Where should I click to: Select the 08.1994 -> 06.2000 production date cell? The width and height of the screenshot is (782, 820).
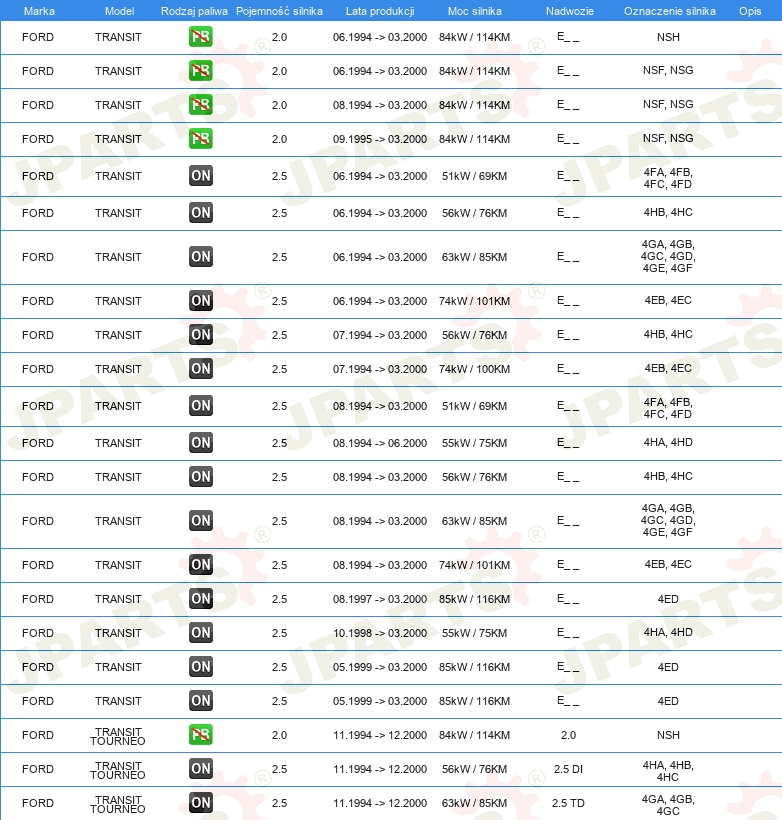pos(380,443)
